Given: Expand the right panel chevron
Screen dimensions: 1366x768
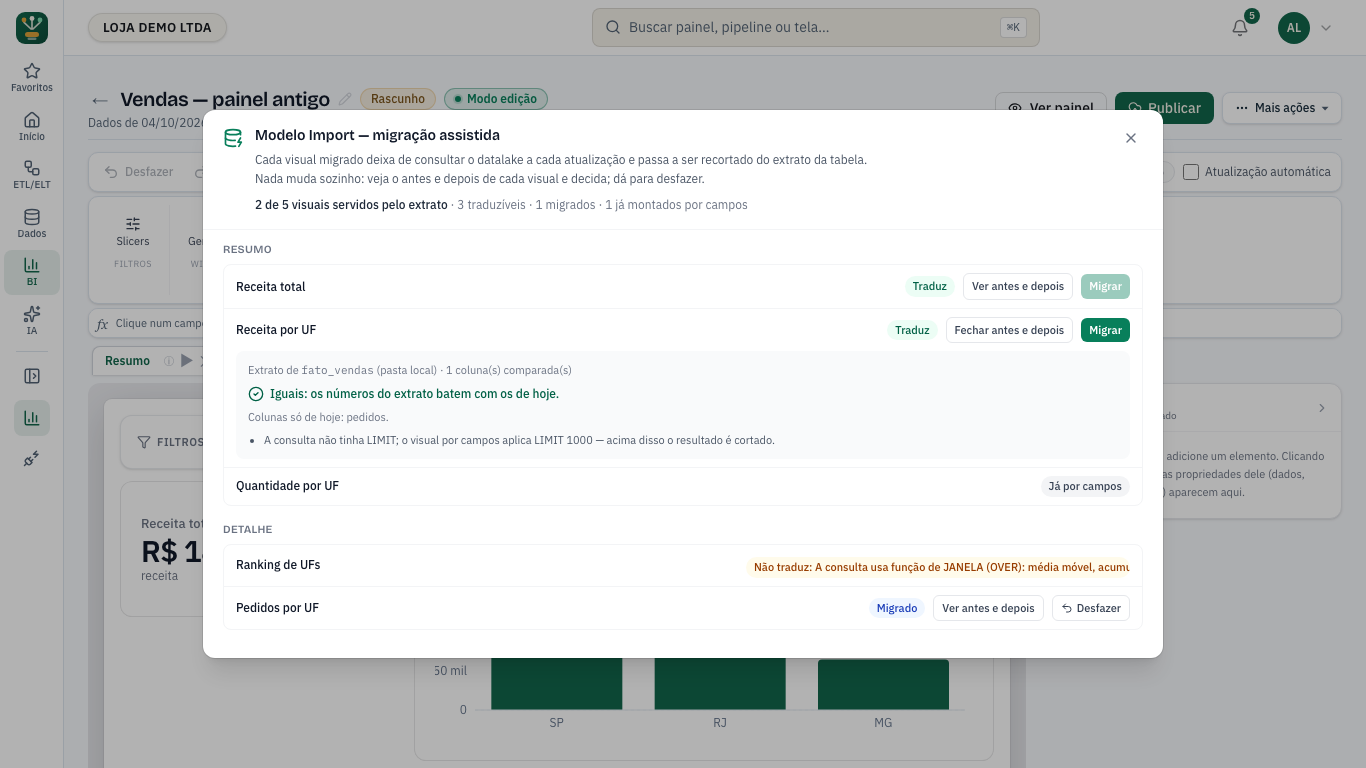Looking at the screenshot, I should coord(1321,408).
